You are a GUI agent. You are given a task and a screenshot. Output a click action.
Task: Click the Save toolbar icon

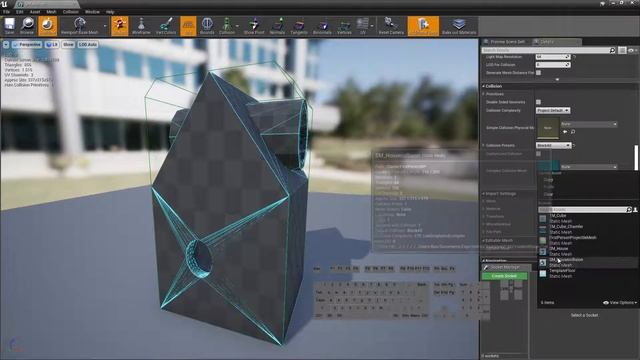9,26
